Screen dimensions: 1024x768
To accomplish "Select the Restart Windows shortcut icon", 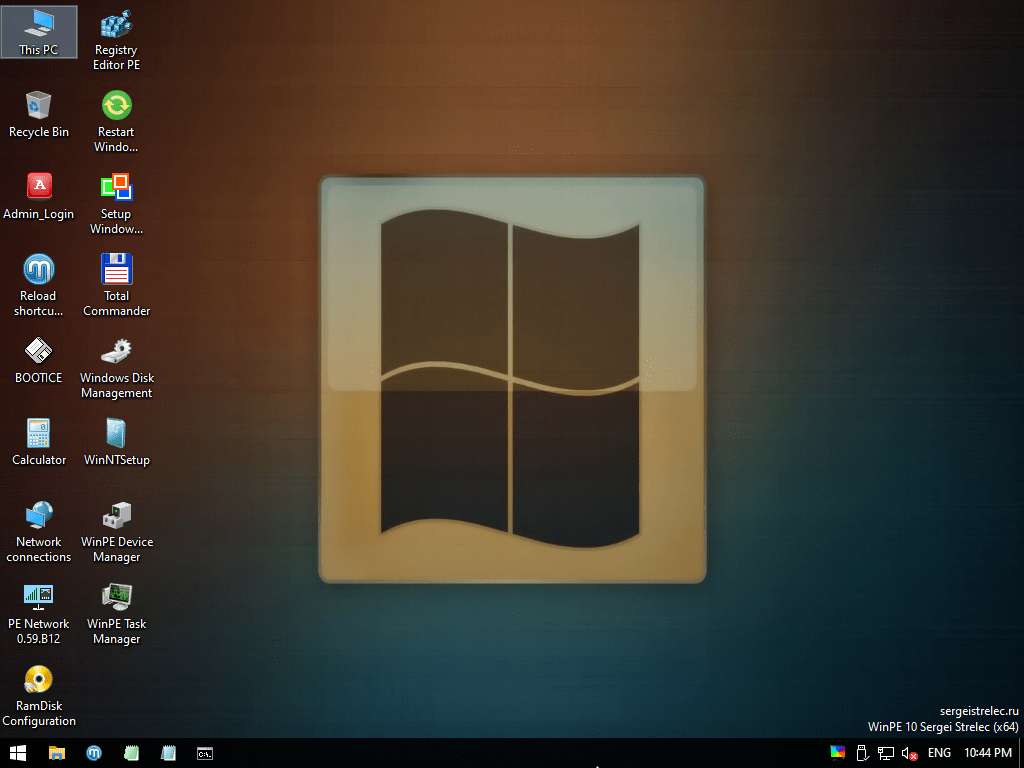I will pos(117,106).
